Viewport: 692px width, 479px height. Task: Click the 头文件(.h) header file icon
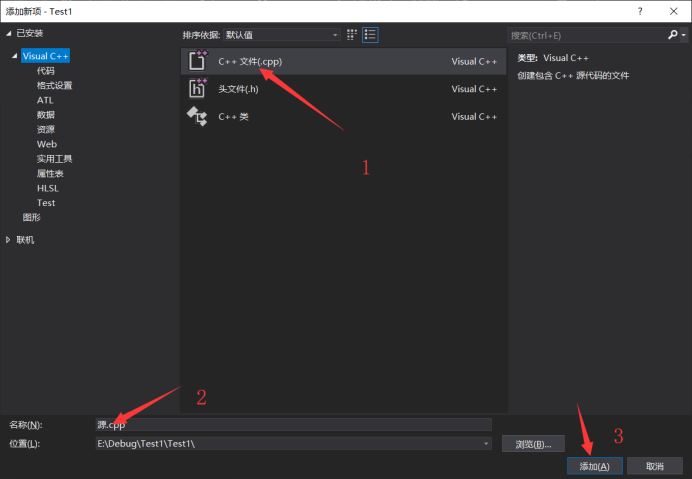tap(197, 88)
